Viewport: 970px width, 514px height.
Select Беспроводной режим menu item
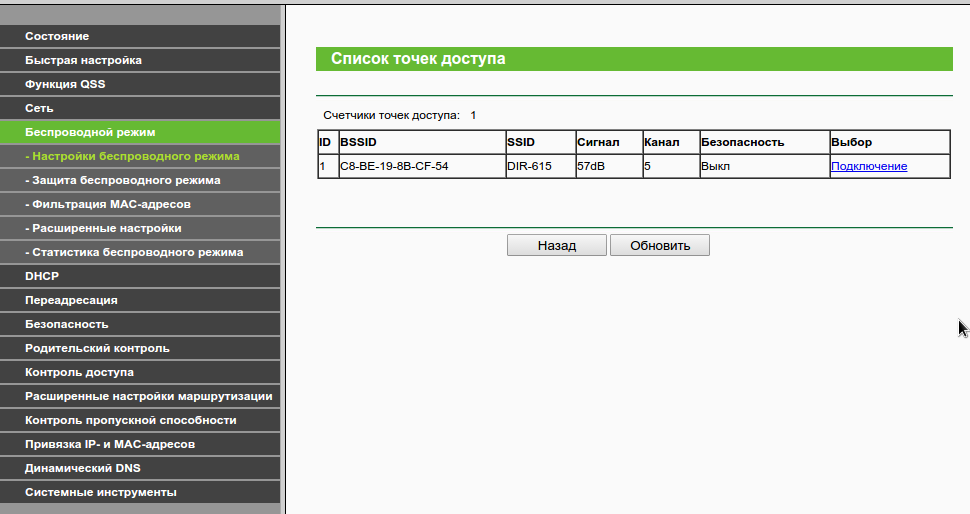140,132
